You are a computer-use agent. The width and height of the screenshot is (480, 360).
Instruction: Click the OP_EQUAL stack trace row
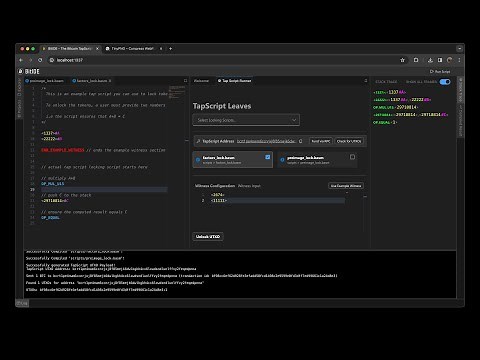pos(385,122)
